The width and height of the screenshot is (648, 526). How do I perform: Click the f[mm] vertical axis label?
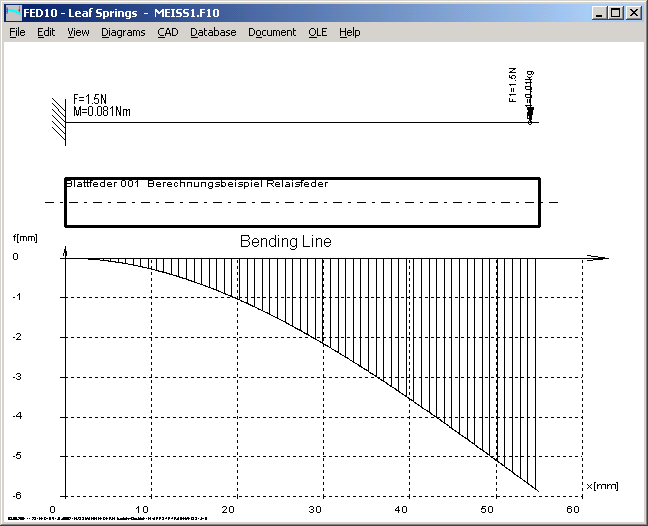(25, 237)
